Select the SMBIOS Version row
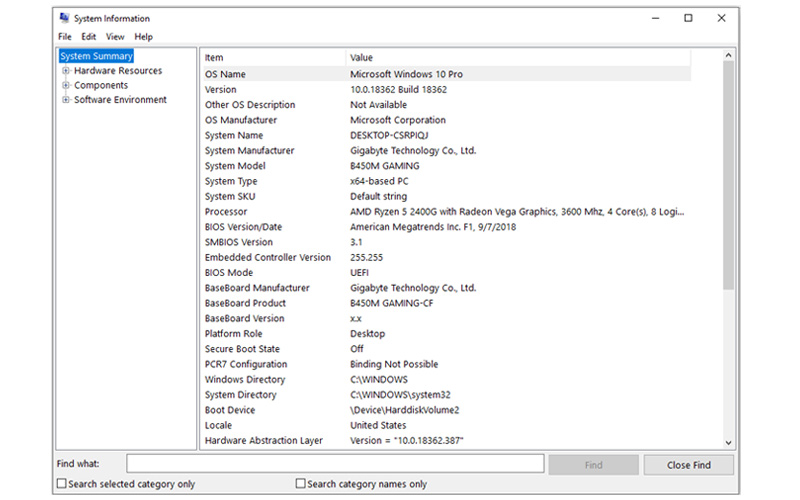 click(x=447, y=242)
